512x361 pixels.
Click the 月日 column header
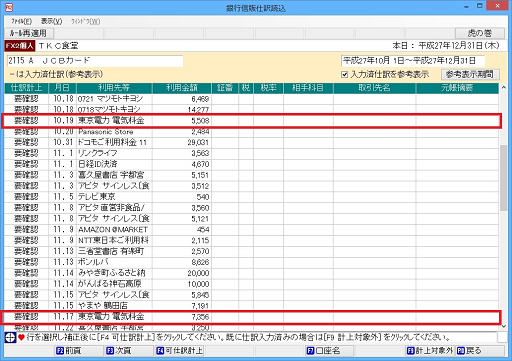[x=62, y=88]
